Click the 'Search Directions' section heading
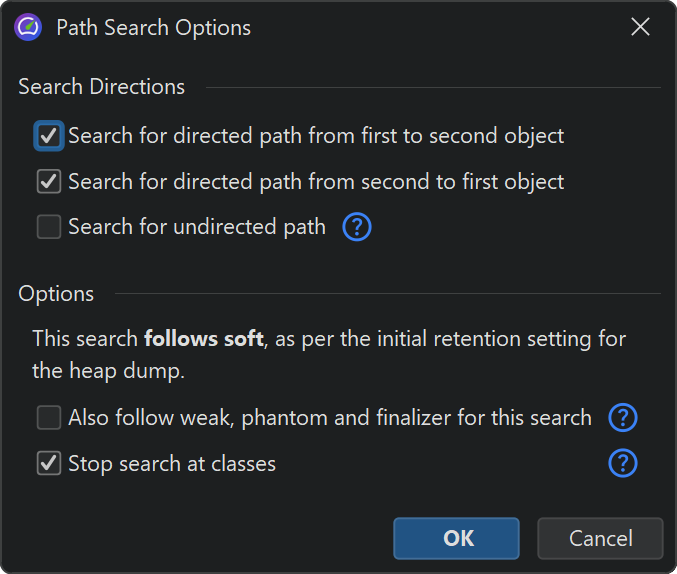 pos(101,87)
